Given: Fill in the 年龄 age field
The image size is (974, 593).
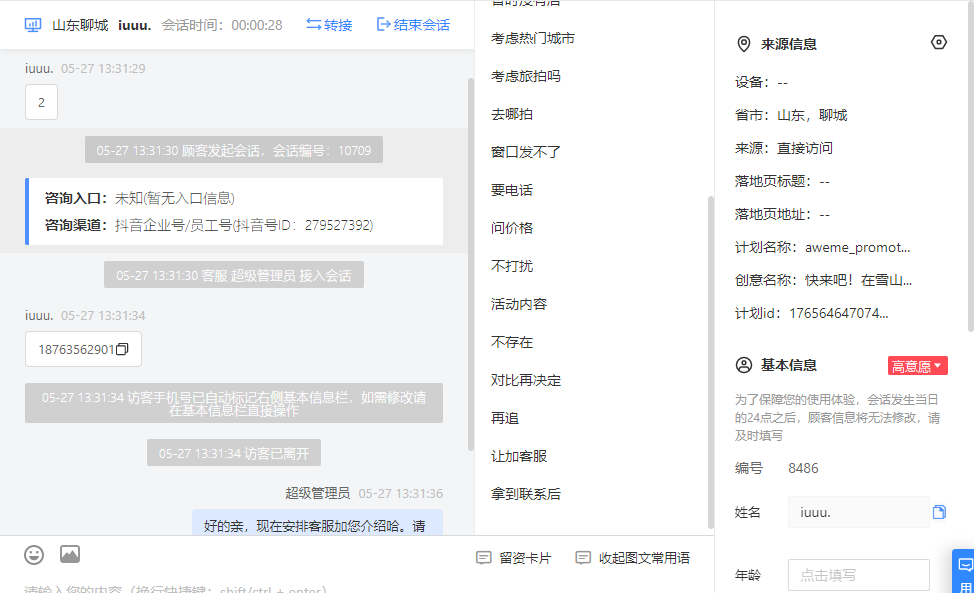Looking at the screenshot, I should coord(858,575).
